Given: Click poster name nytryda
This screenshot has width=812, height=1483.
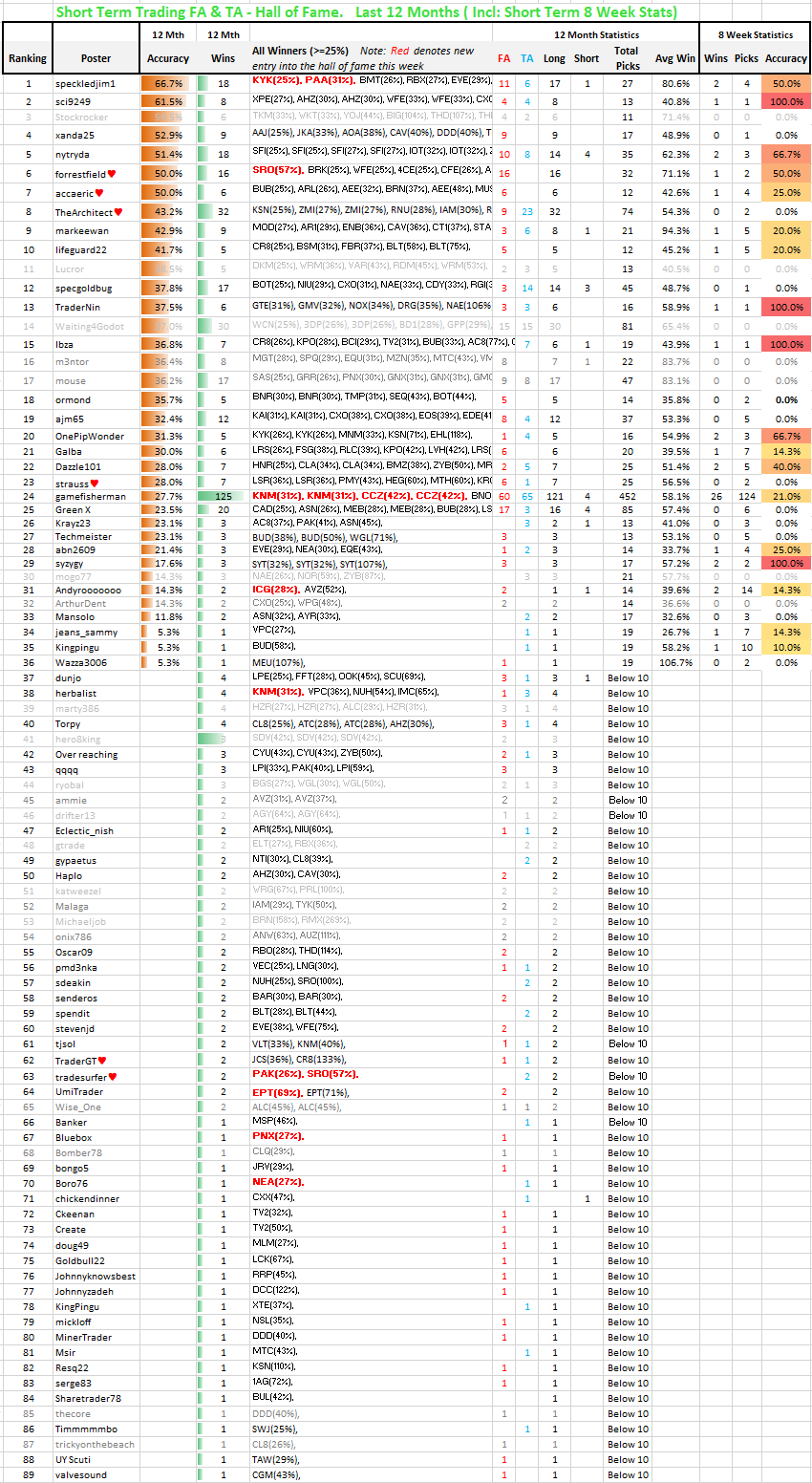Looking at the screenshot, I should click(x=72, y=154).
